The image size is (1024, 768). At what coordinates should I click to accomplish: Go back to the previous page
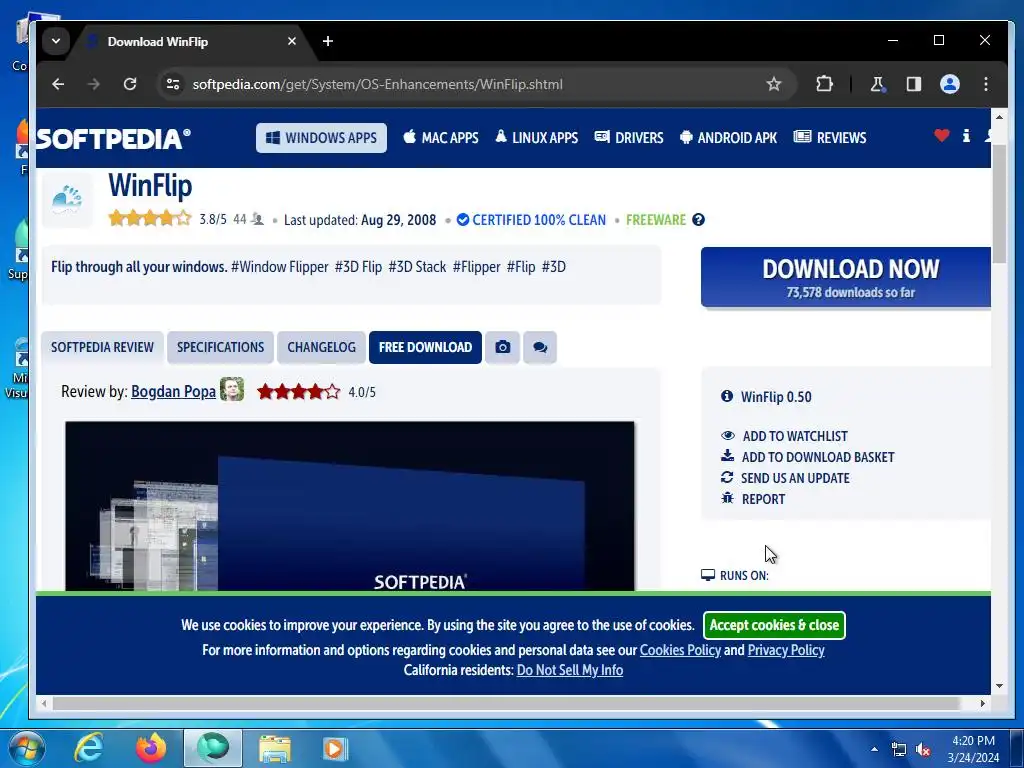pos(58,84)
